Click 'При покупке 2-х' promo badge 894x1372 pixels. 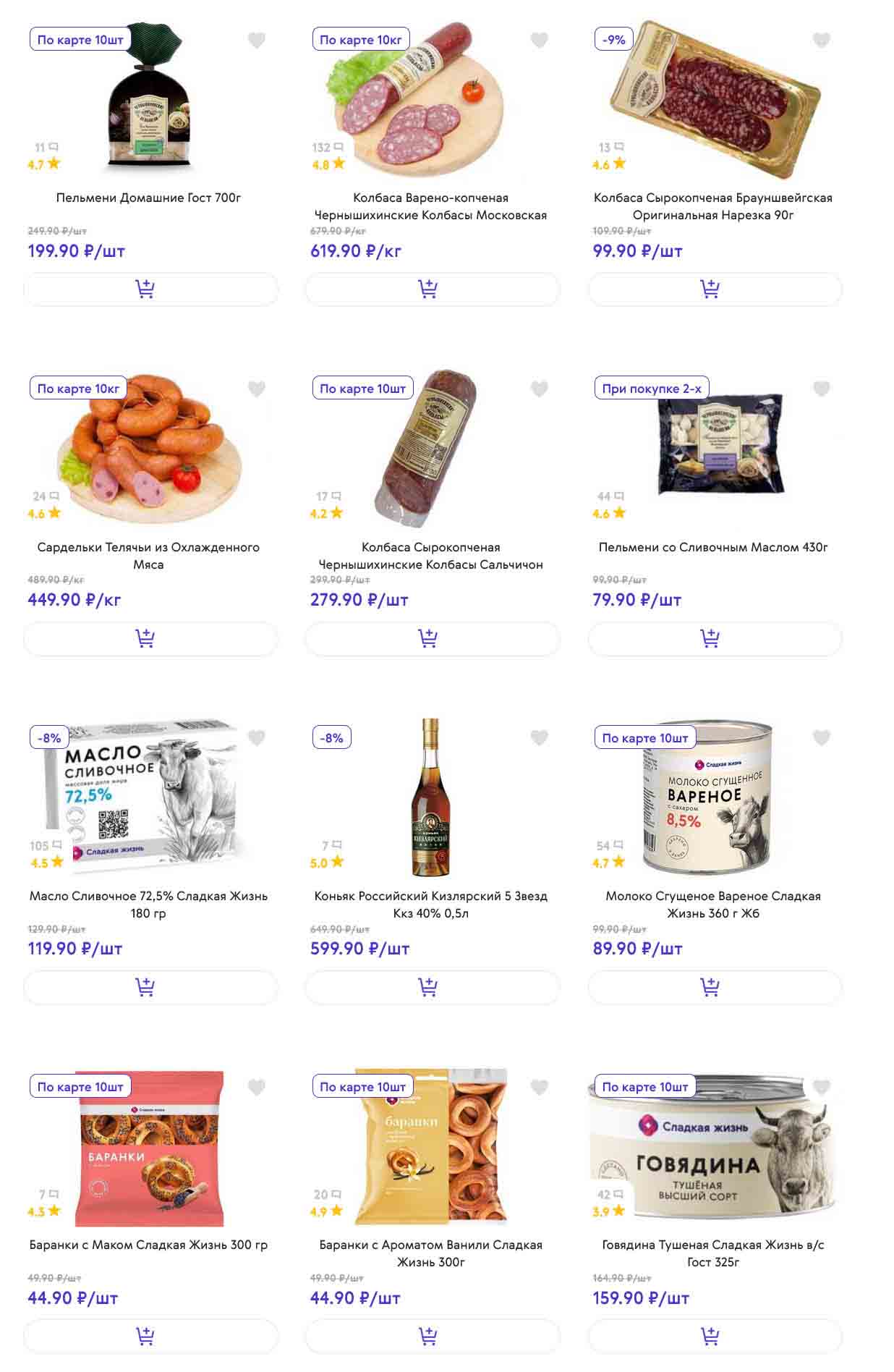point(651,389)
